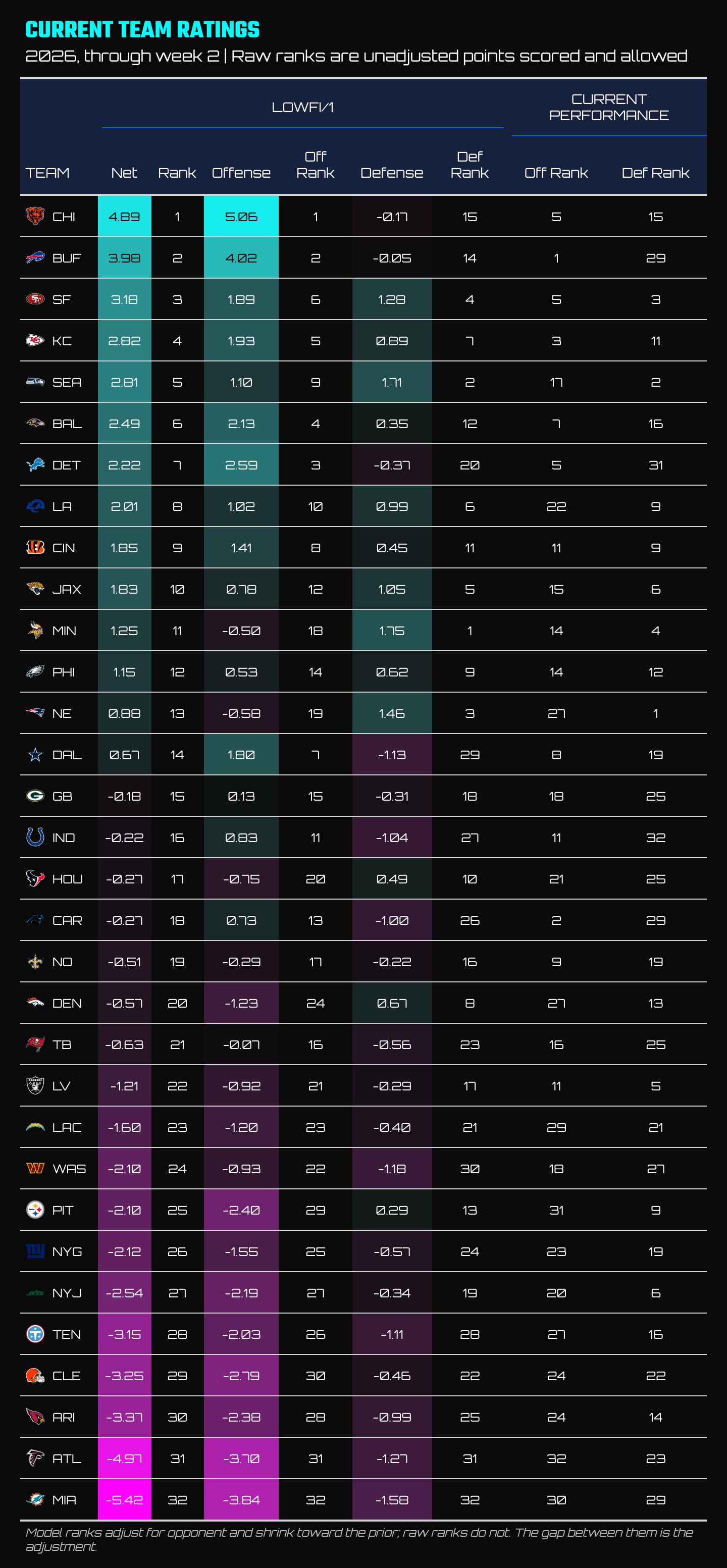Select the Seahawks logo beside SEA

pos(35,382)
